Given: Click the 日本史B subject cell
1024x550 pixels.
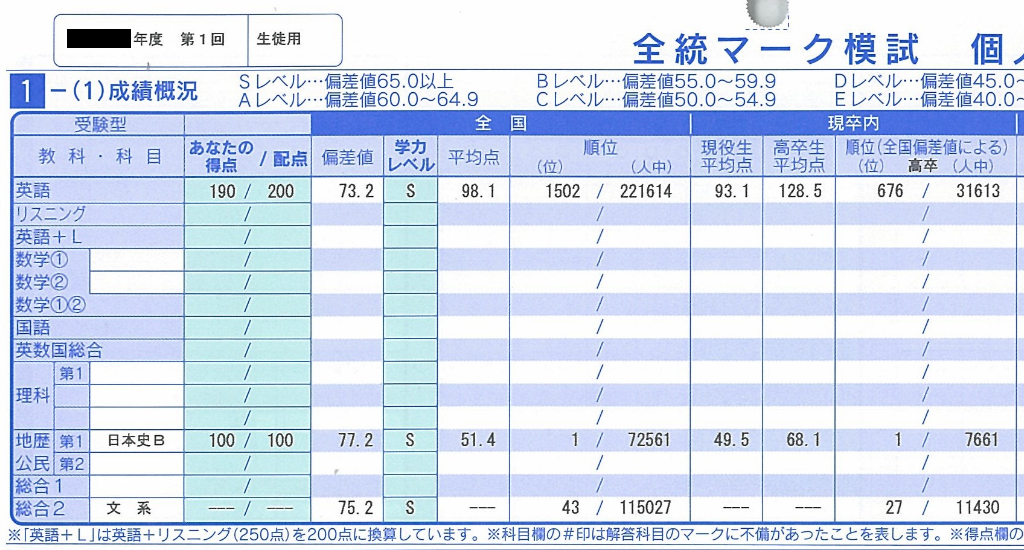Looking at the screenshot, I should 136,441.
